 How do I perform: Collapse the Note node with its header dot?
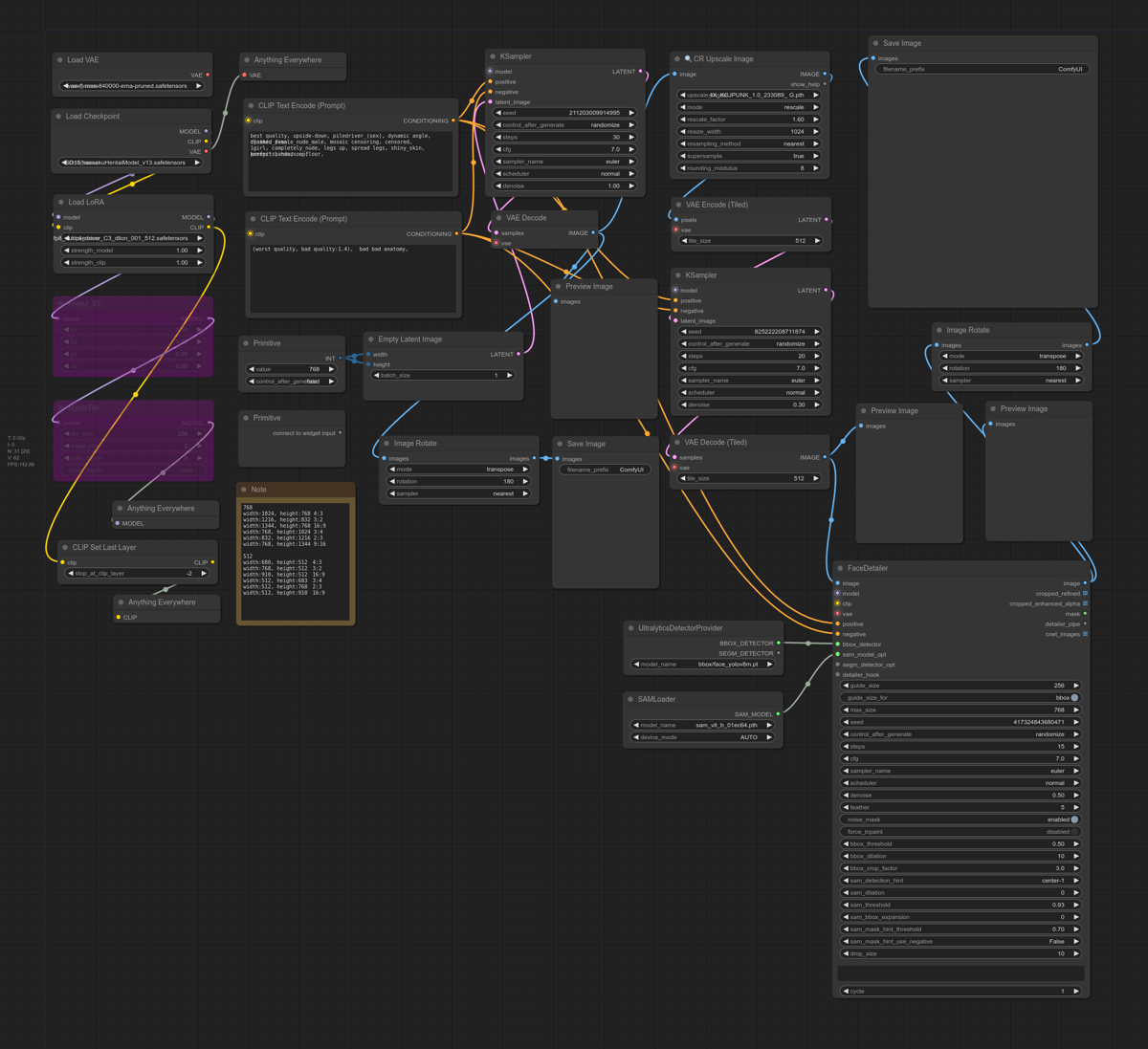click(x=246, y=489)
